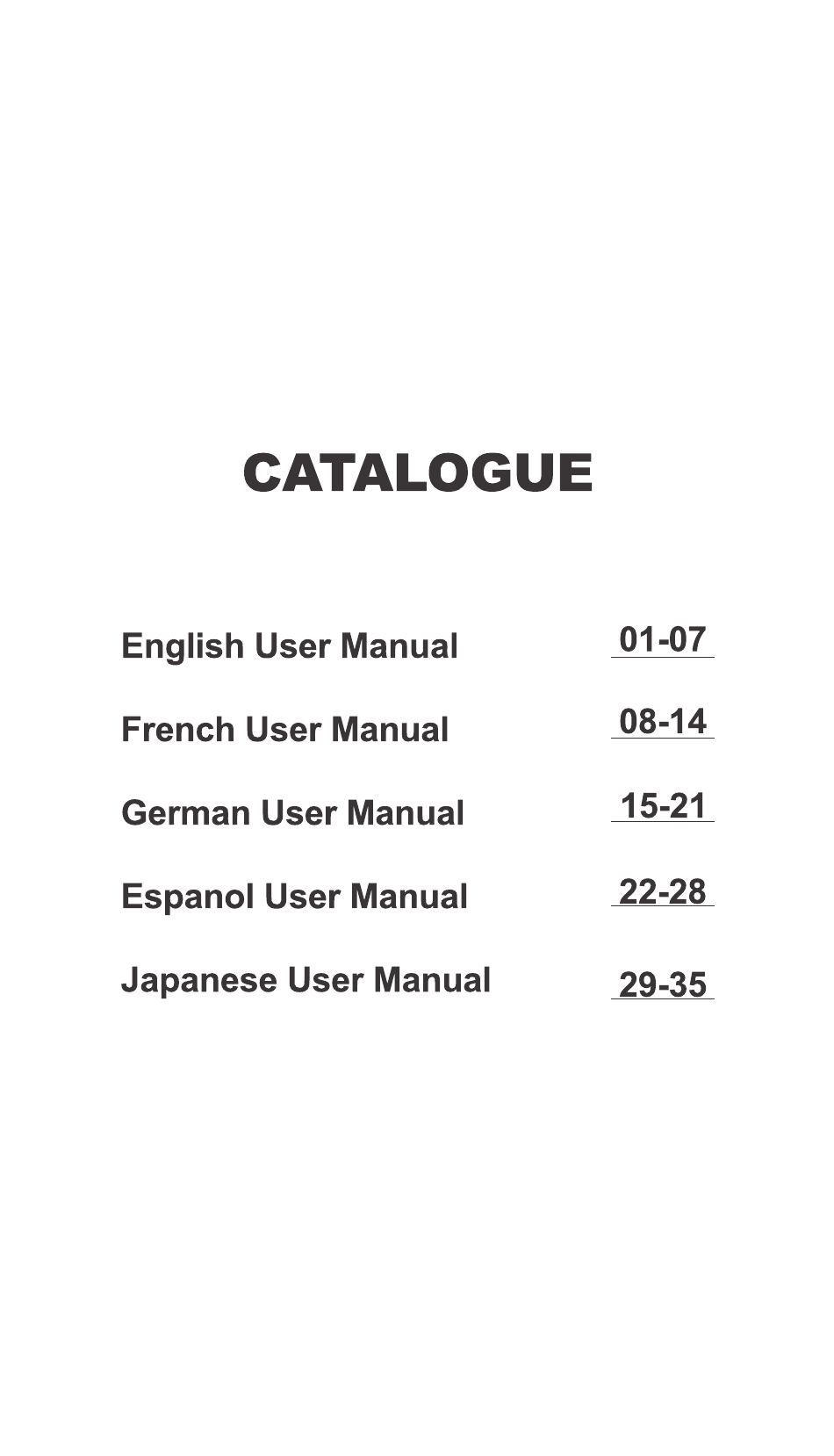Click the CATALOGUE heading
This screenshot has height=1456, width=834.
[x=418, y=472]
